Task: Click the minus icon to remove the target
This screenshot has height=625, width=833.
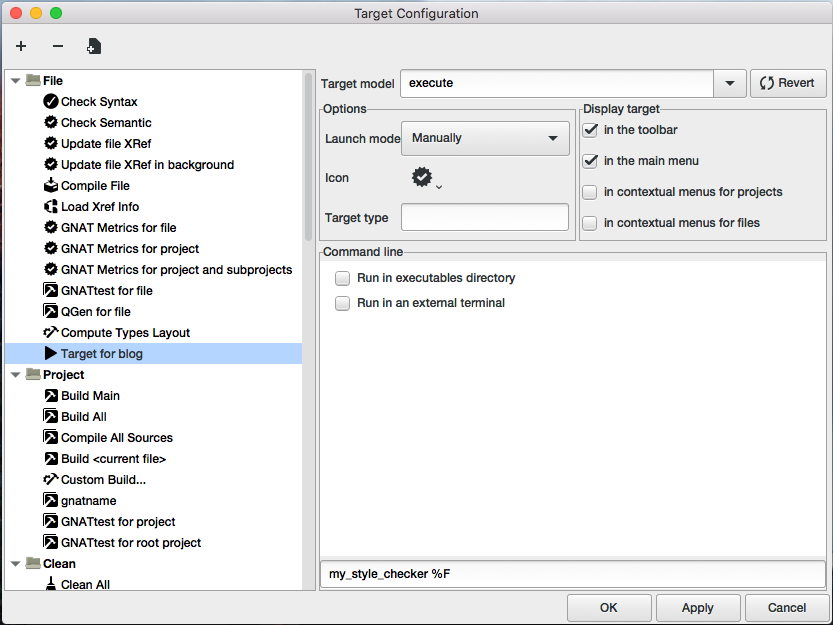Action: (57, 46)
